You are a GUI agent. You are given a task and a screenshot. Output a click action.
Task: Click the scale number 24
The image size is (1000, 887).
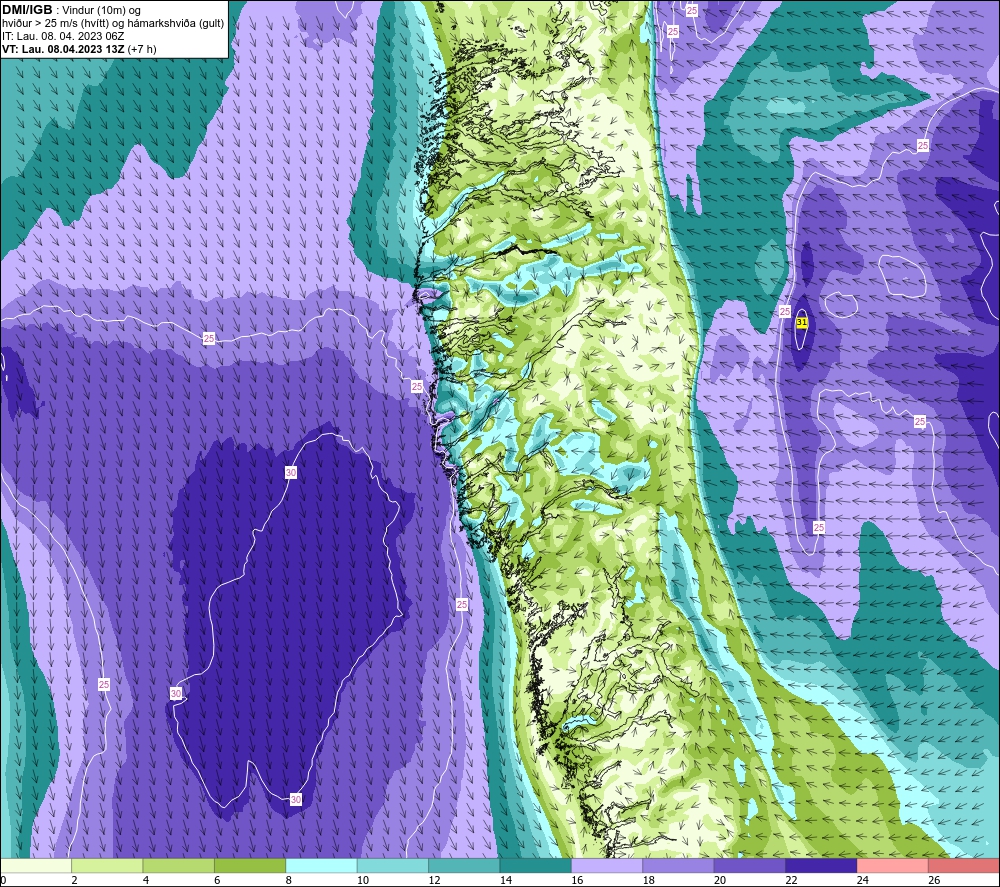point(863,880)
